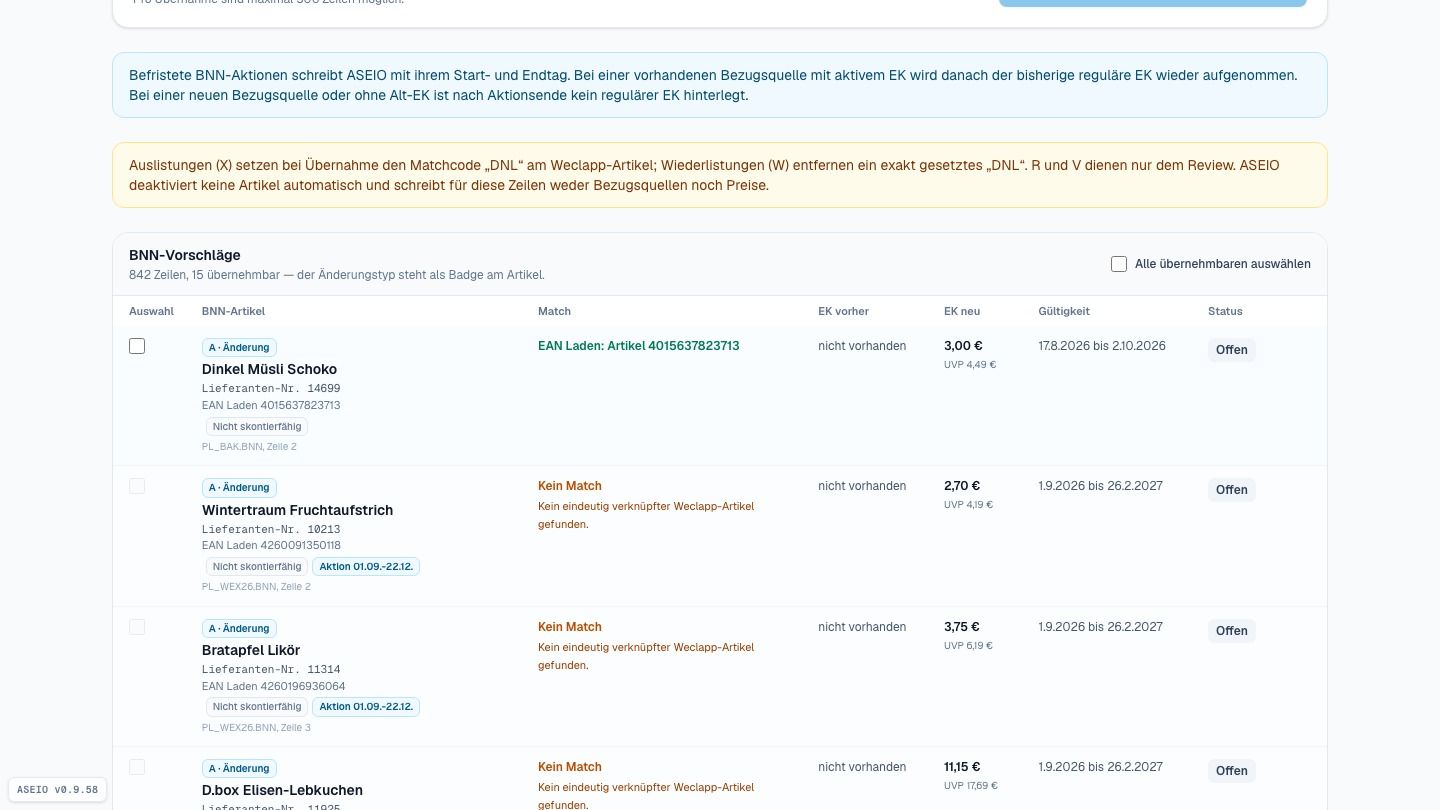Toggle the D.box Elisen-Lebkuchen row checkbox
Screen dimensions: 1440x810
pyautogui.click(x=137, y=767)
